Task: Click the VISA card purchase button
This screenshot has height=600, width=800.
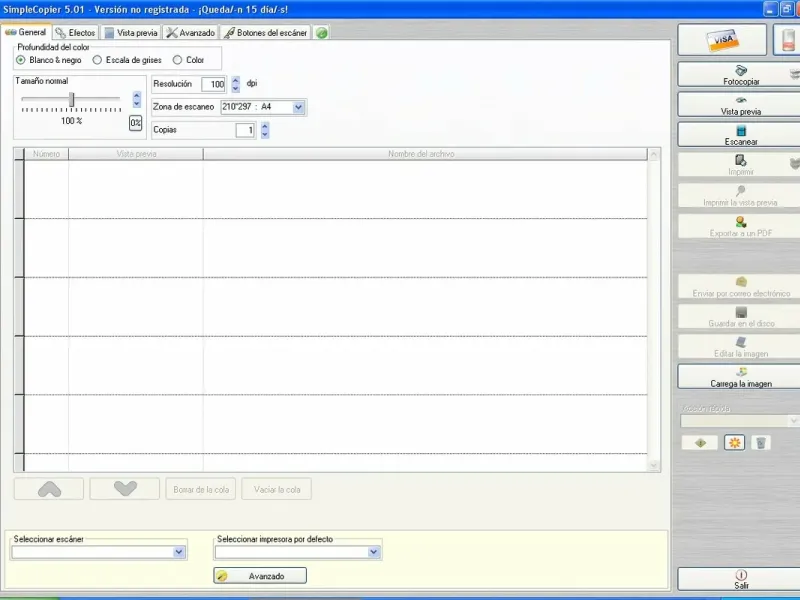Action: pos(722,40)
